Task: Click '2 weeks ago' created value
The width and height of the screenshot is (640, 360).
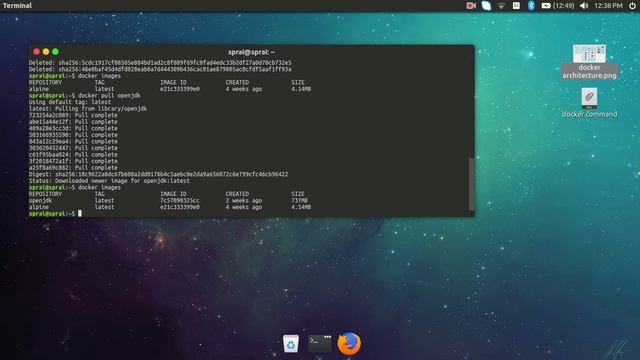Action: tap(244, 201)
